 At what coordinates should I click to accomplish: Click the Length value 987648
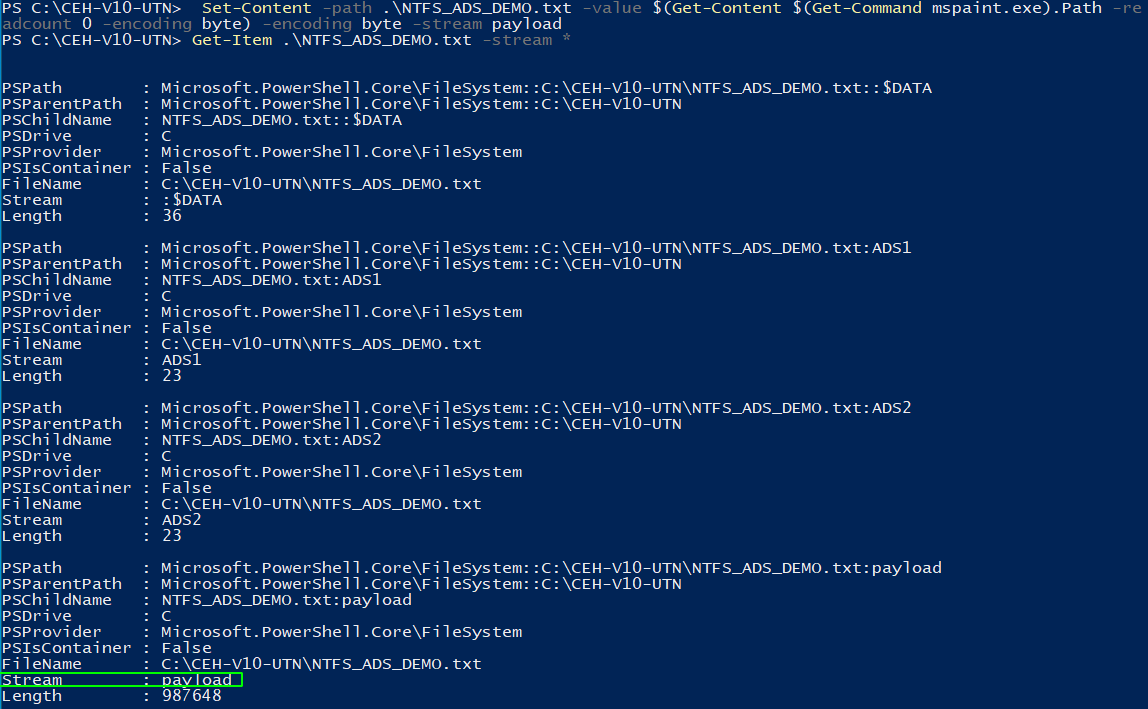(x=192, y=696)
